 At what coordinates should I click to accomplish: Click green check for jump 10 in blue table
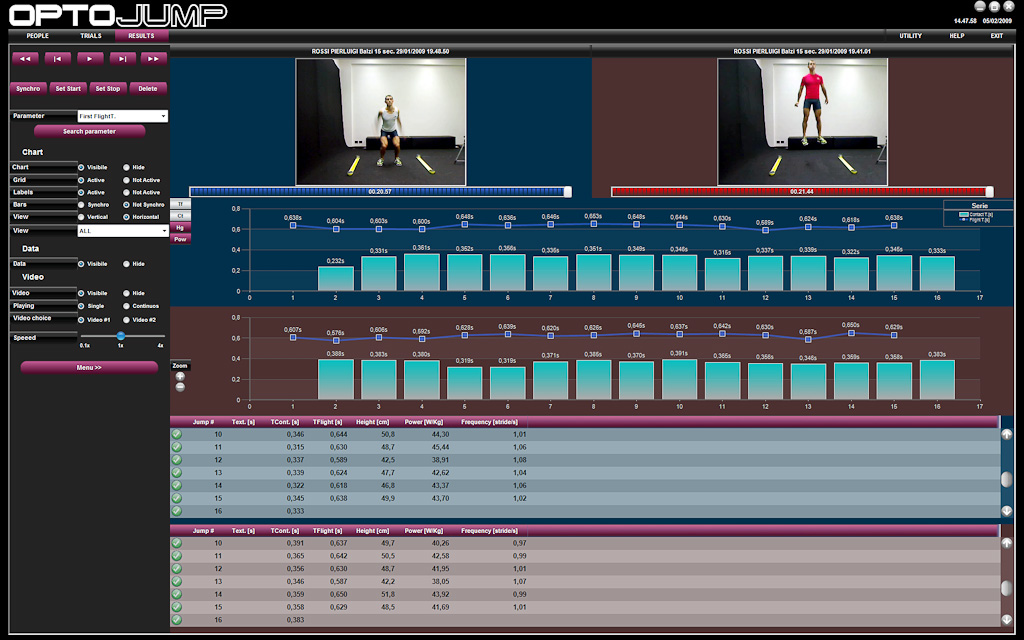pos(176,434)
